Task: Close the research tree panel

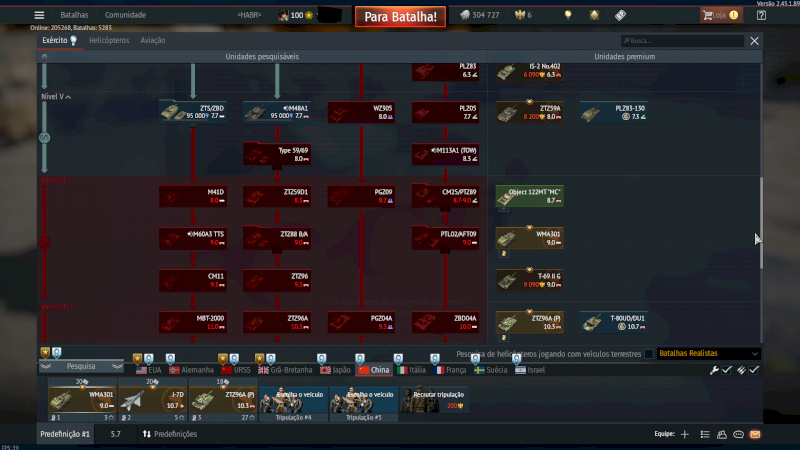Action: [754, 41]
